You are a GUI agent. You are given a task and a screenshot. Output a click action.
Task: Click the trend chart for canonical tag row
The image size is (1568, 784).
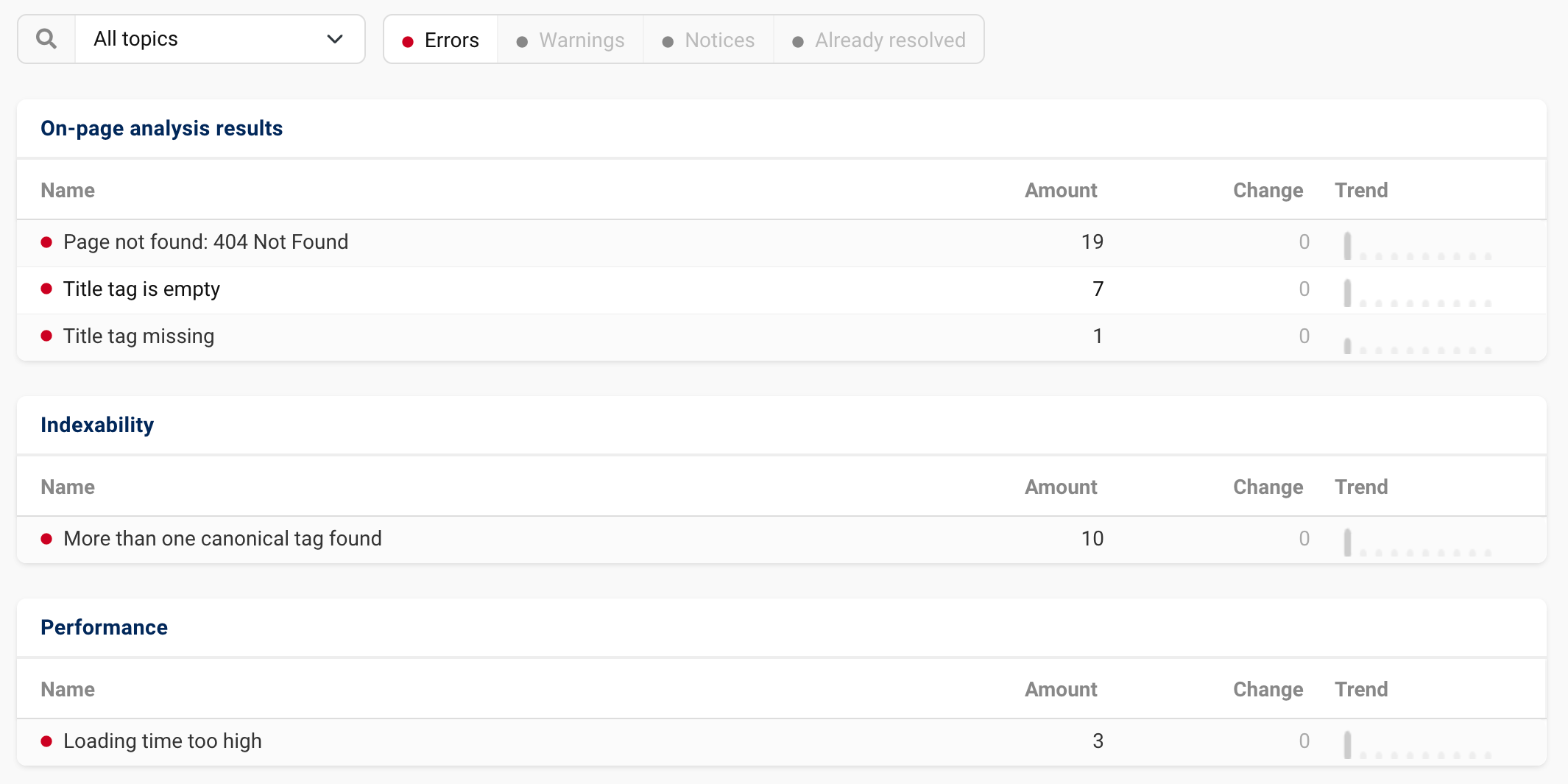(1417, 543)
